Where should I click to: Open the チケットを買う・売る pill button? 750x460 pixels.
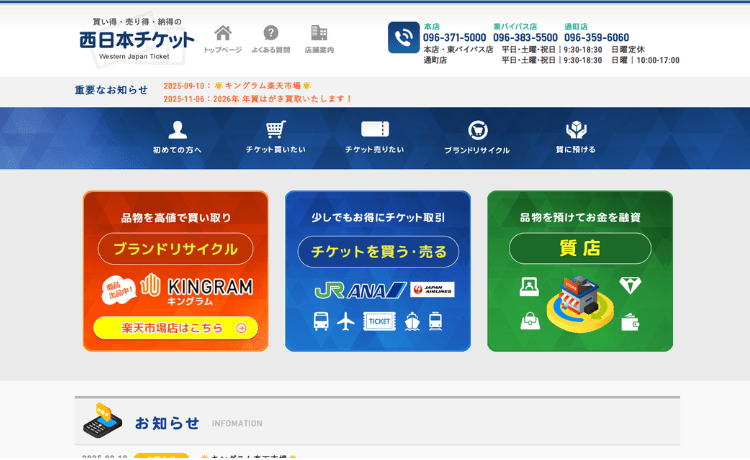378,252
